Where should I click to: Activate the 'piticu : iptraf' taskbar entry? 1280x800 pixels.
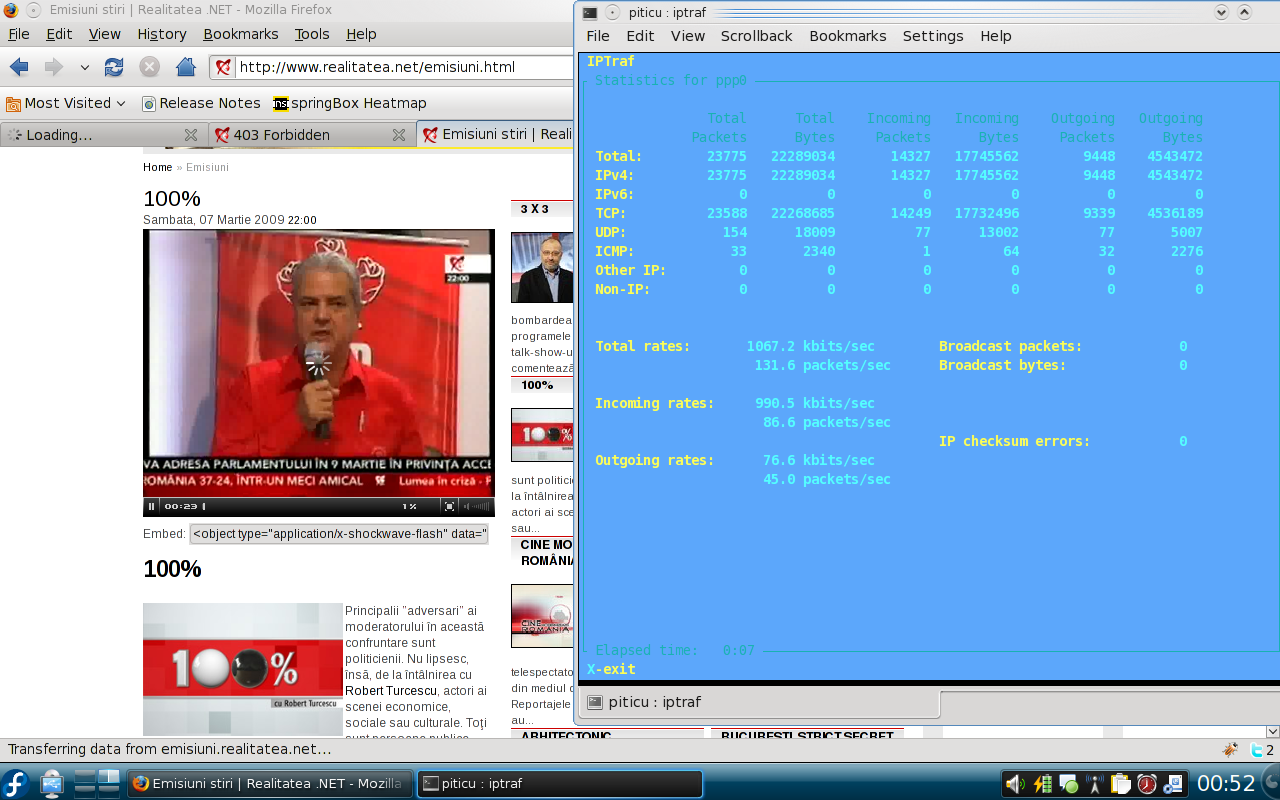(x=560, y=784)
